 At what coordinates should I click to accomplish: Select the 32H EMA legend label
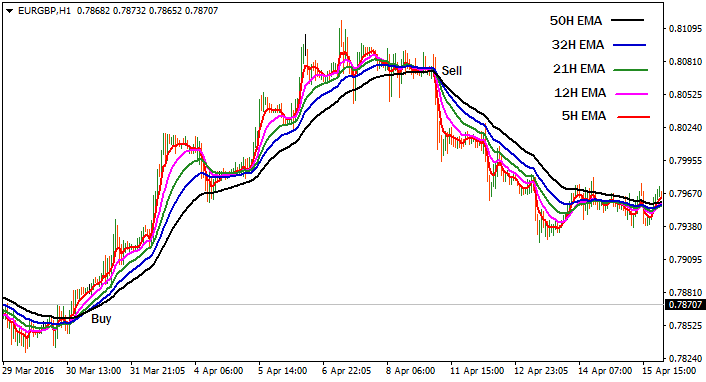click(578, 45)
